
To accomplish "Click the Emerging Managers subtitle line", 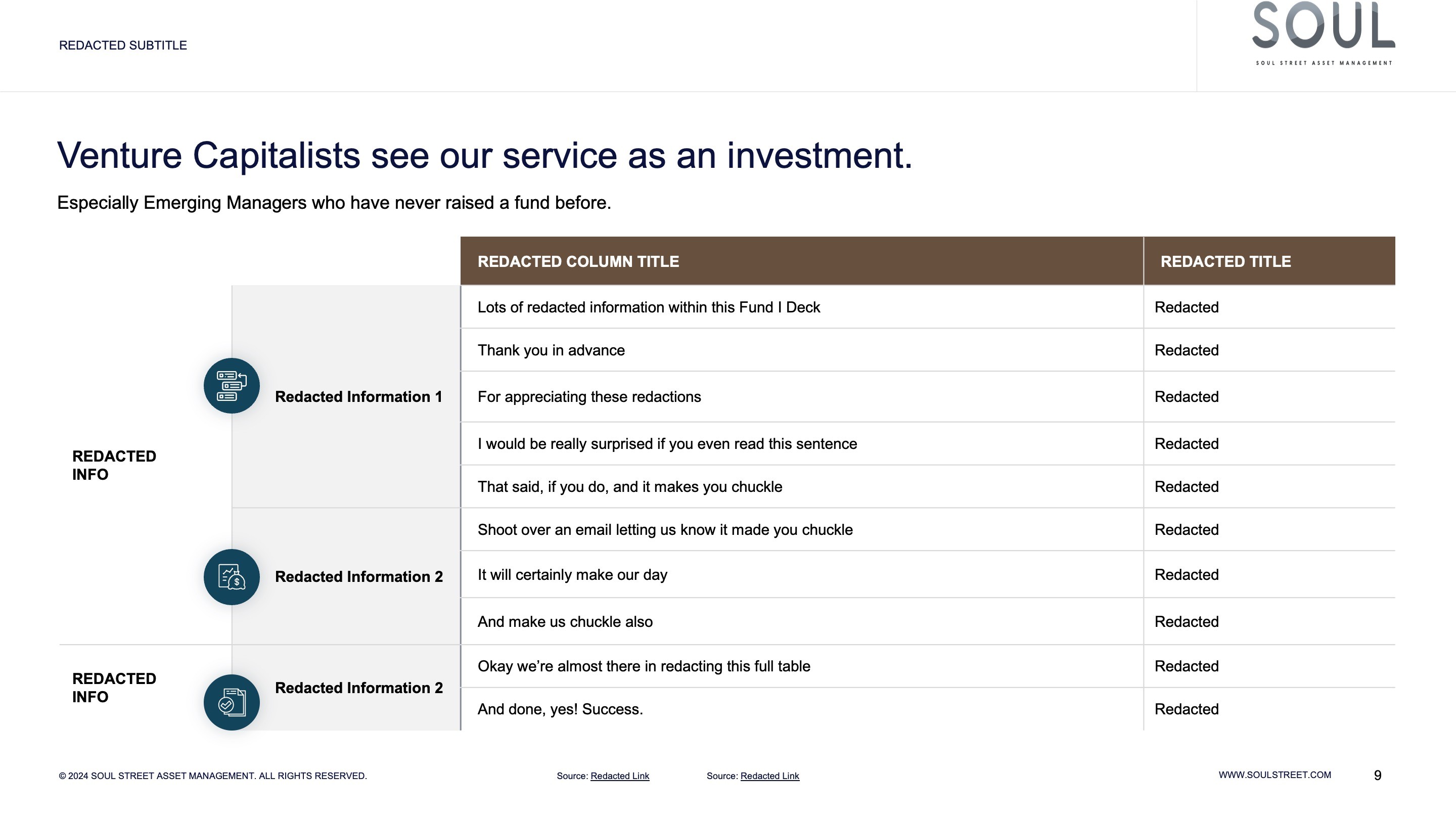I will 334,202.
